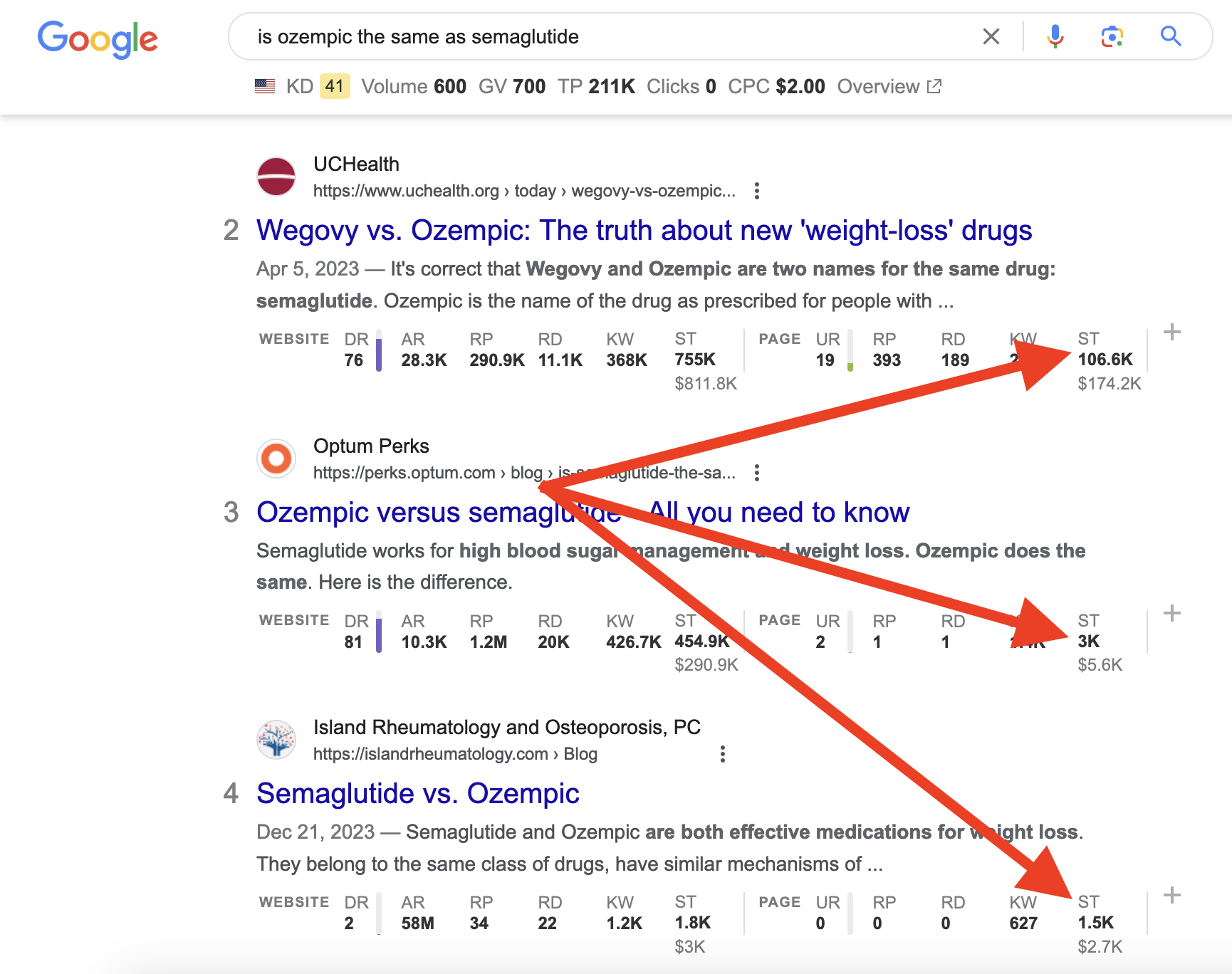The height and width of the screenshot is (974, 1232).
Task: Click Optum Perks website RP value 1.2M
Action: click(489, 642)
